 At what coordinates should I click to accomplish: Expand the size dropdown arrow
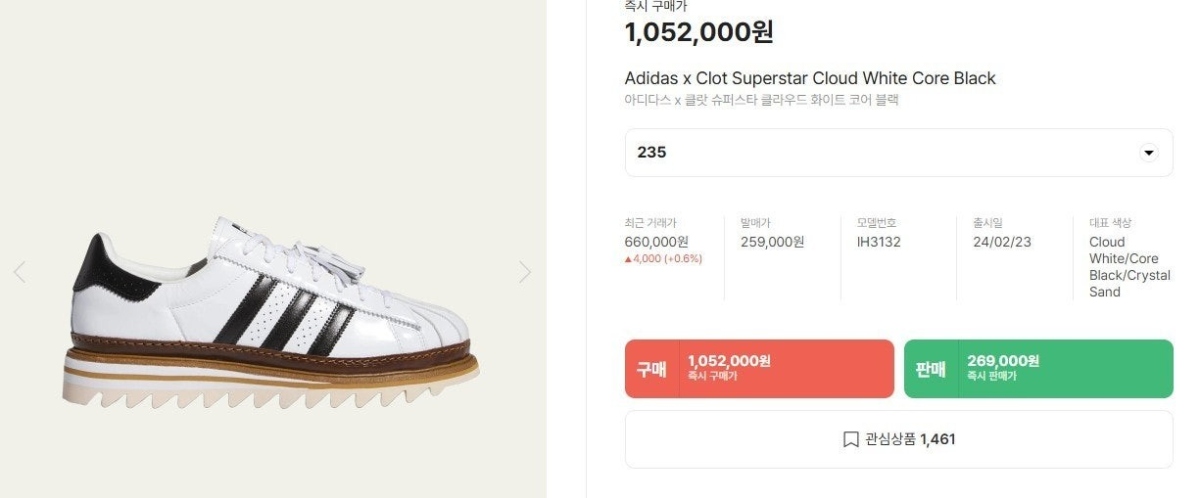[x=1148, y=153]
